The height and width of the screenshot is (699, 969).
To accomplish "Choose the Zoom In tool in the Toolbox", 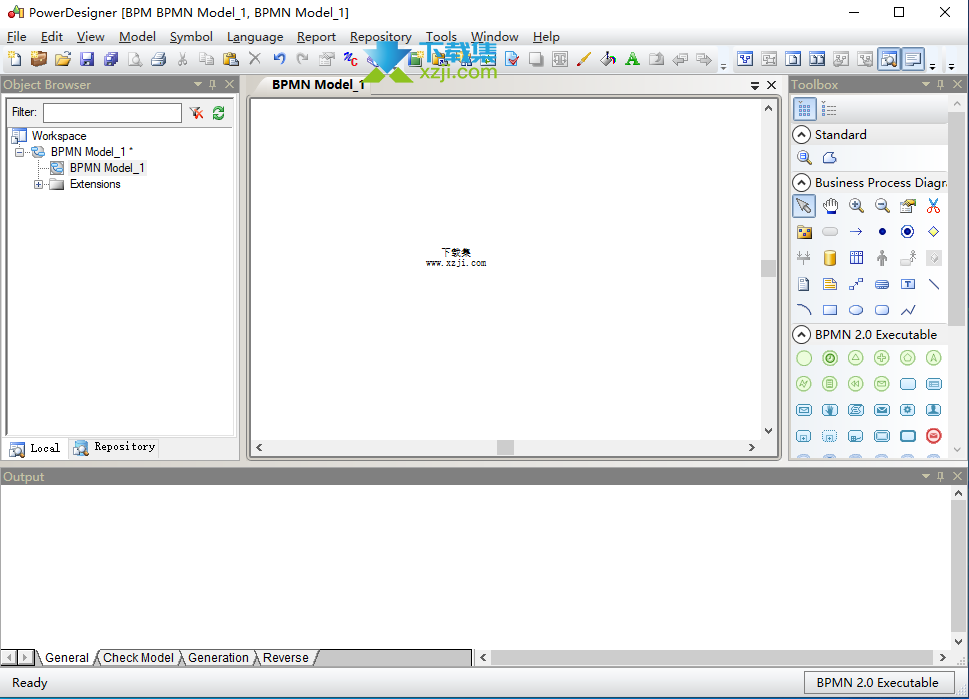I will pos(856,206).
